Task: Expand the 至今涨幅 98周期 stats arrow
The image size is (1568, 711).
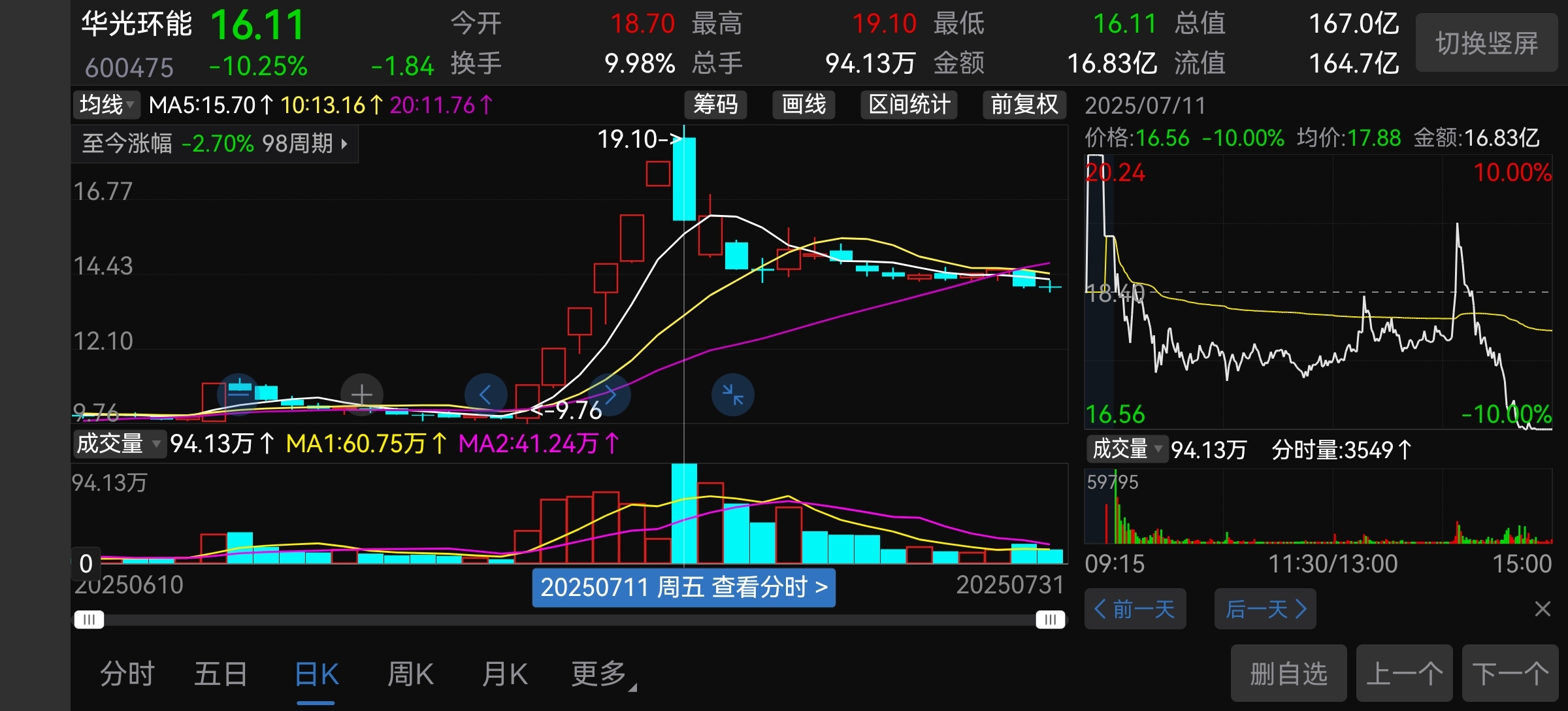Action: click(x=344, y=144)
